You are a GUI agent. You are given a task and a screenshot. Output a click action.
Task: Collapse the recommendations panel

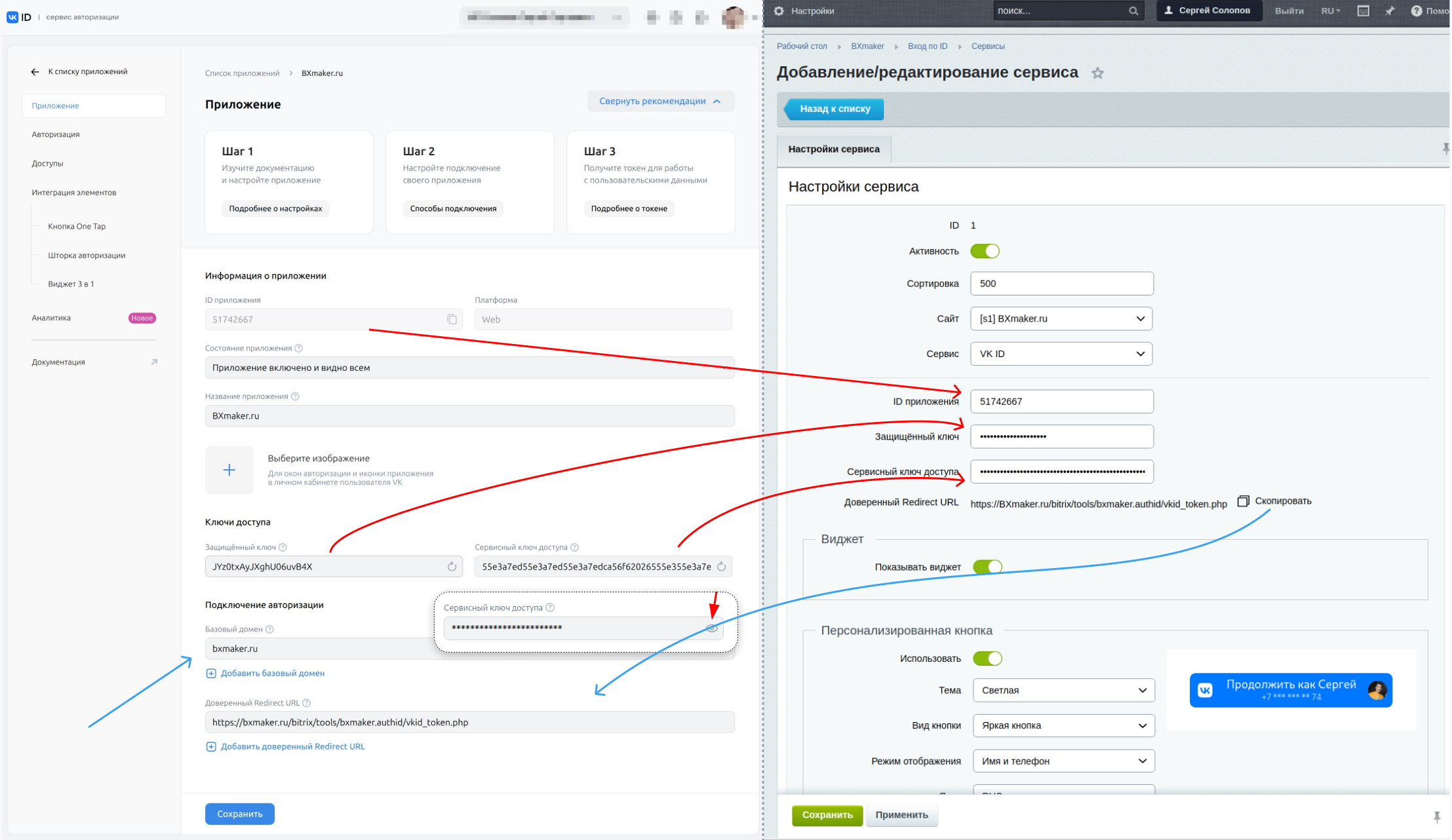click(661, 101)
